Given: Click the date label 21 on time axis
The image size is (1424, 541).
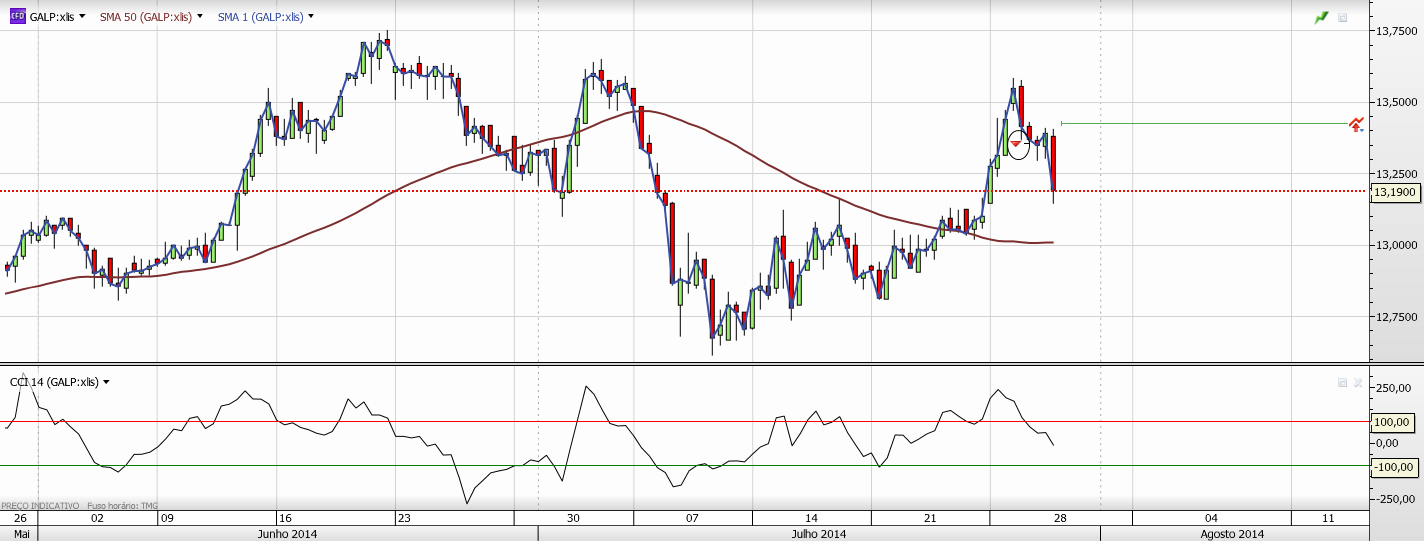Looking at the screenshot, I should coord(930,518).
